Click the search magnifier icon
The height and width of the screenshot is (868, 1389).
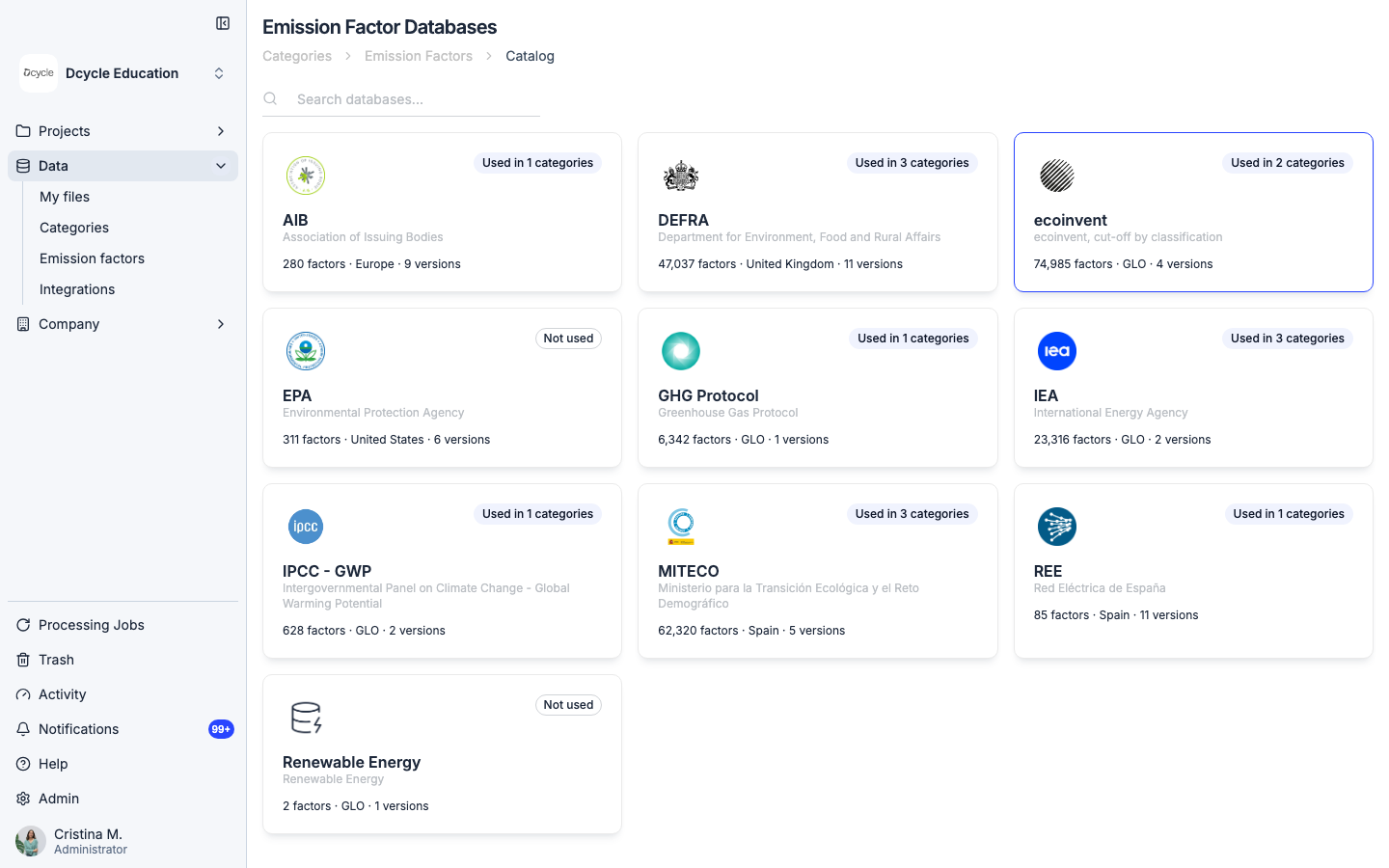point(270,98)
